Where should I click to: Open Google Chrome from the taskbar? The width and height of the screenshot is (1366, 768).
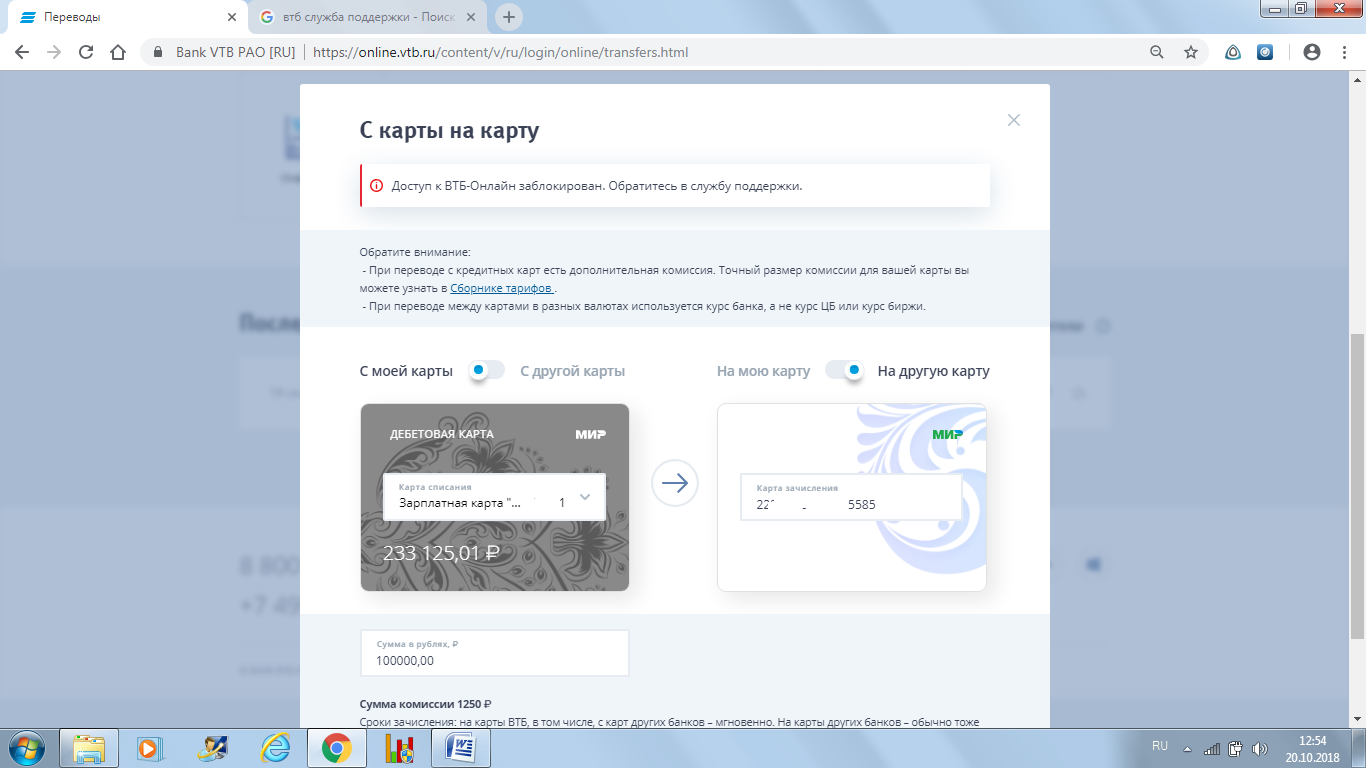(x=336, y=748)
